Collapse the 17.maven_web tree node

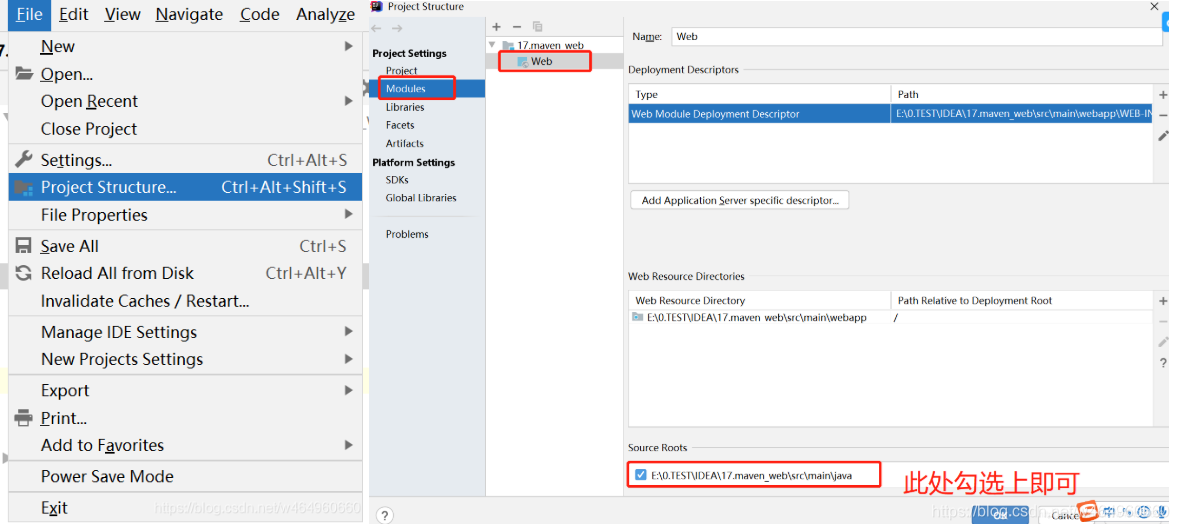tap(492, 45)
